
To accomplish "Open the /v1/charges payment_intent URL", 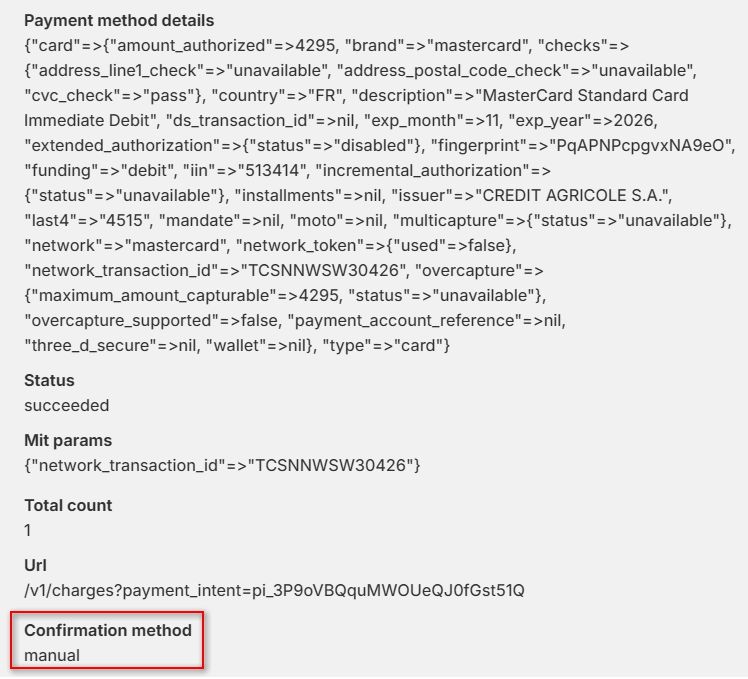I will (x=274, y=590).
